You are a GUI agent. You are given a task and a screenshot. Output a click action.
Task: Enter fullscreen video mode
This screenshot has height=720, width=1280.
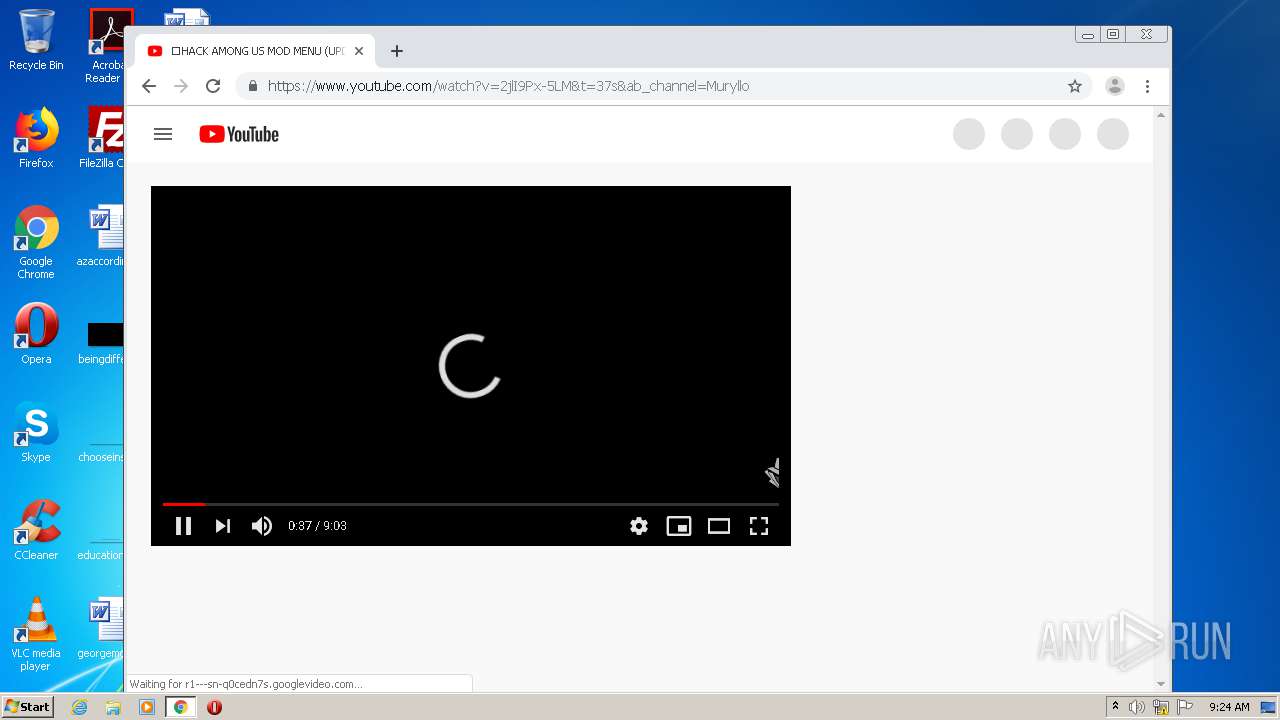[x=759, y=526]
